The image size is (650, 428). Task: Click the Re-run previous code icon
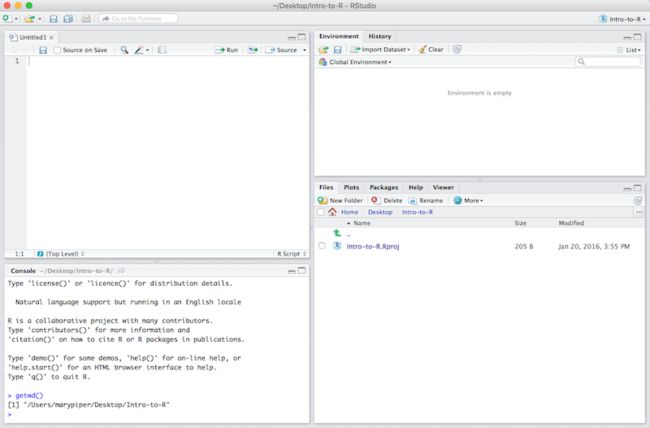tap(252, 50)
